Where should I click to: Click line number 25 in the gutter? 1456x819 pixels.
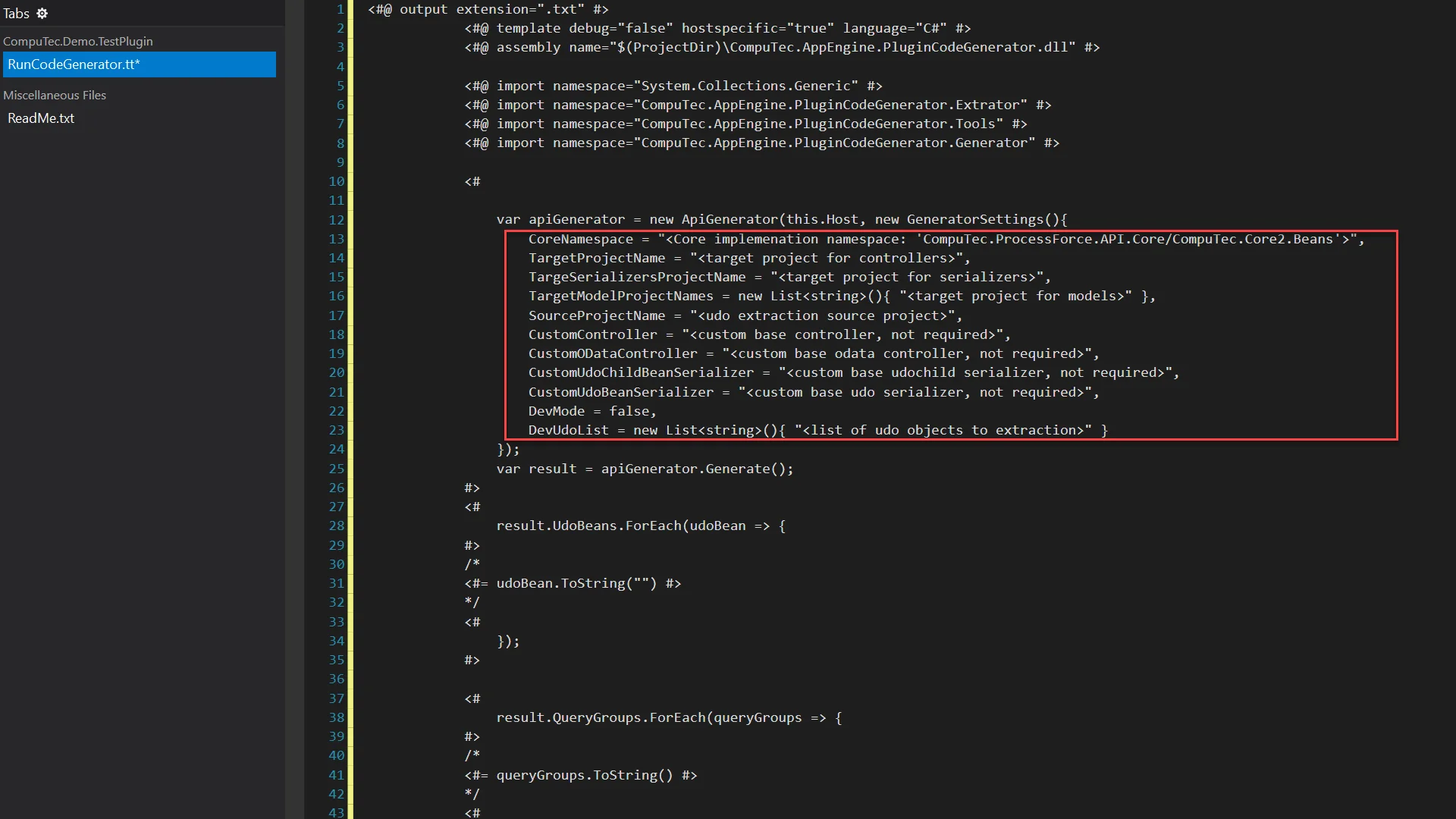coord(336,469)
